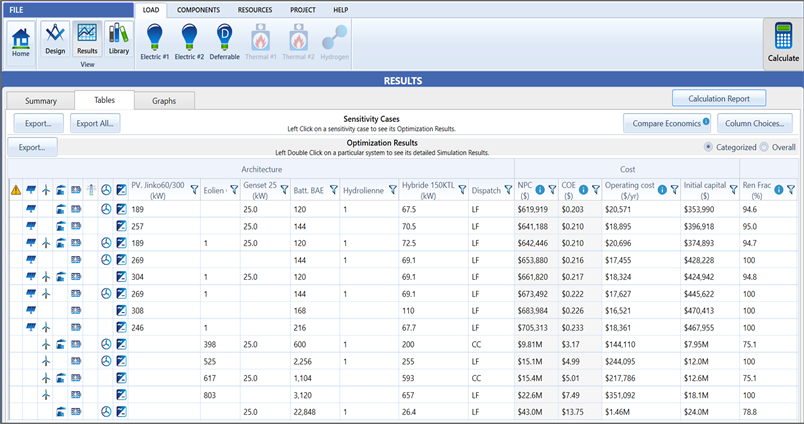Screen dimensions: 804x424
Task: Click the COE column info icon
Action: point(582,189)
